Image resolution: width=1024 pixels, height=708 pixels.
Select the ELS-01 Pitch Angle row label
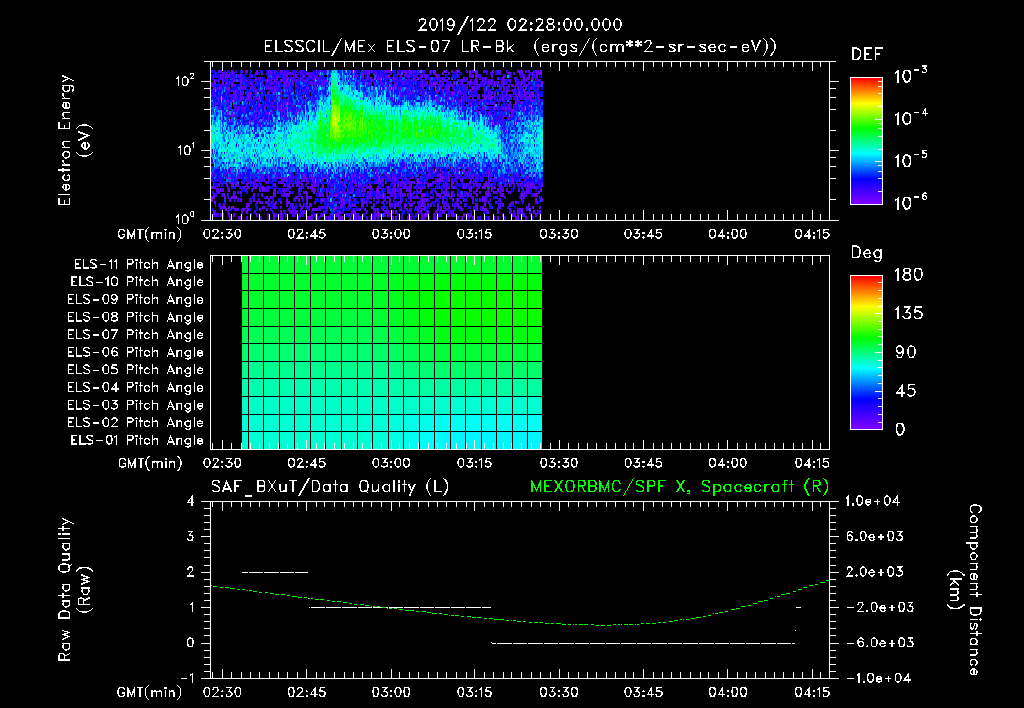click(x=135, y=440)
